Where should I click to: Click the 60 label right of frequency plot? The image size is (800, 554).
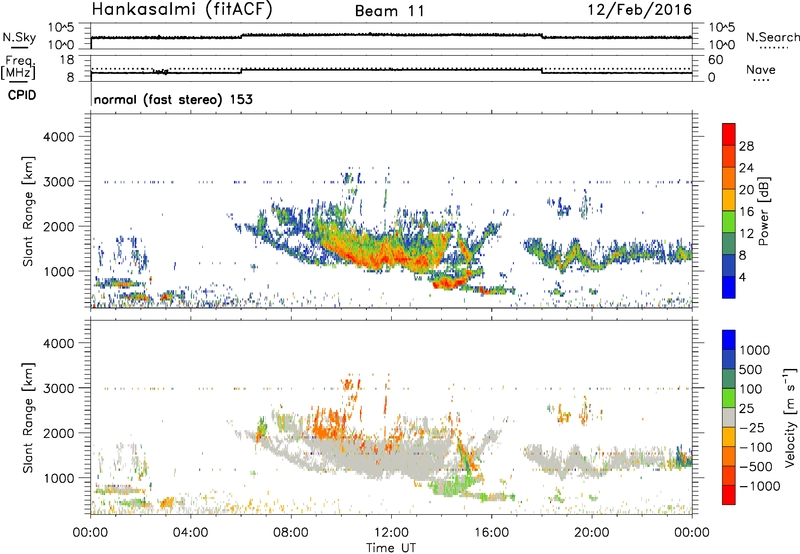pos(715,60)
